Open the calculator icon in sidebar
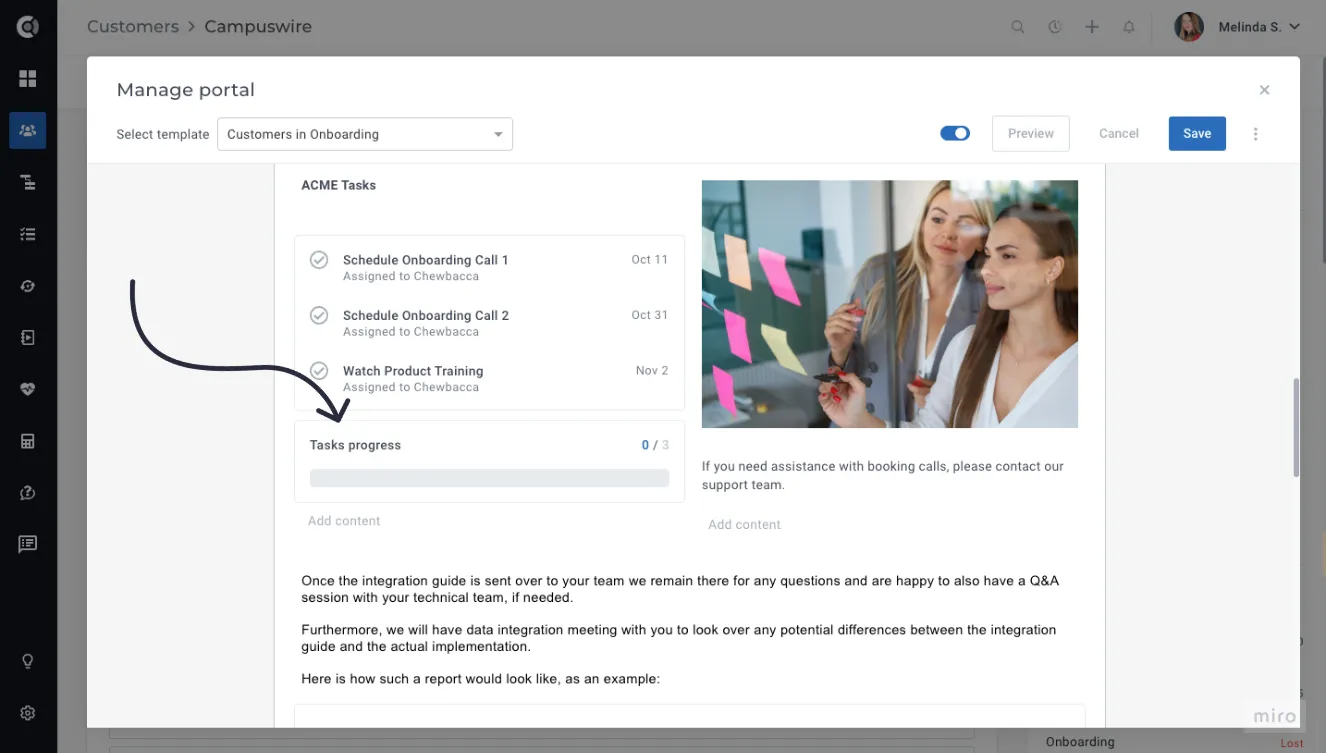This screenshot has height=753, width=1326. 28,441
